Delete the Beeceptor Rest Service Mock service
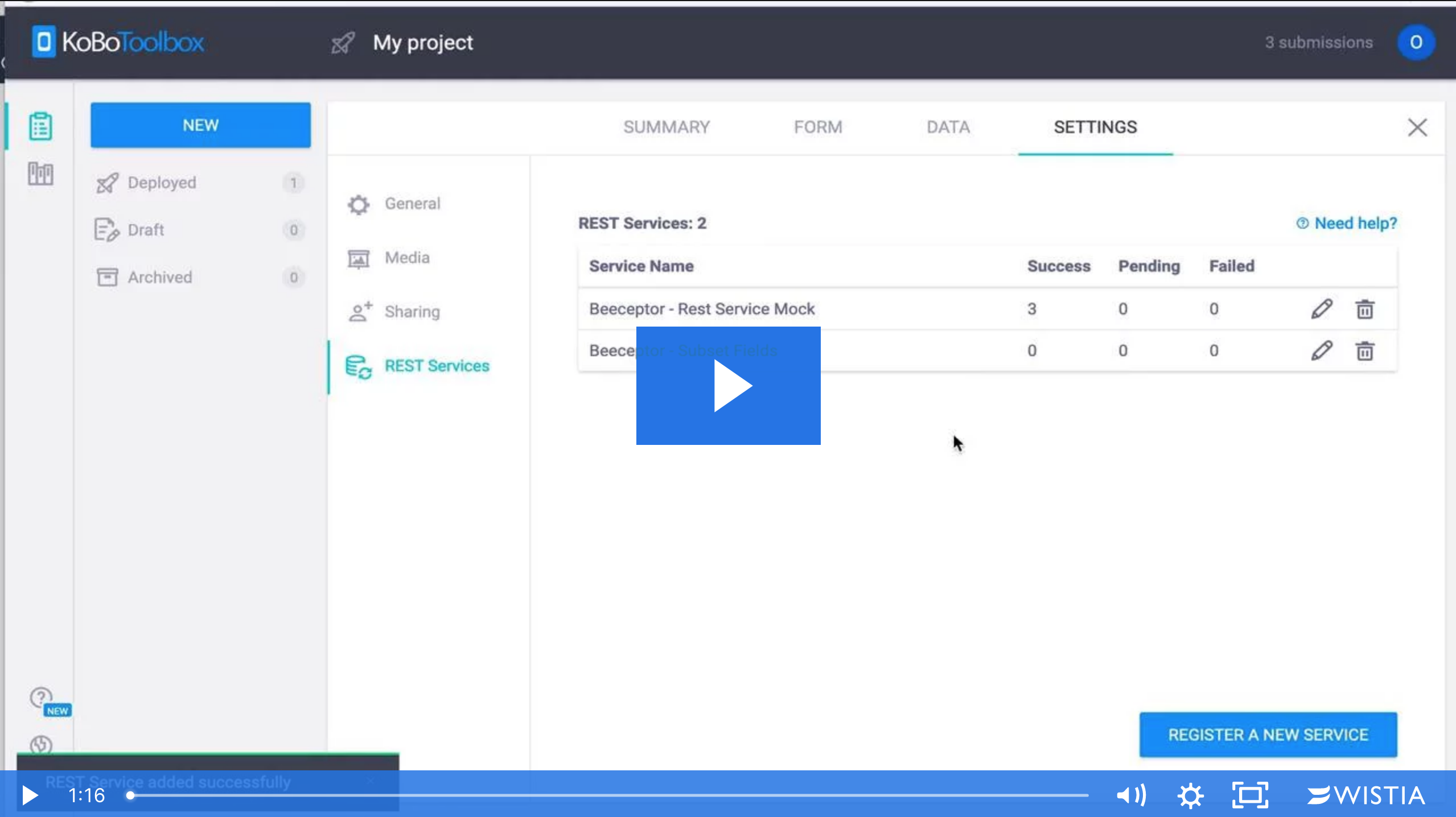The image size is (1456, 817). [x=1364, y=309]
